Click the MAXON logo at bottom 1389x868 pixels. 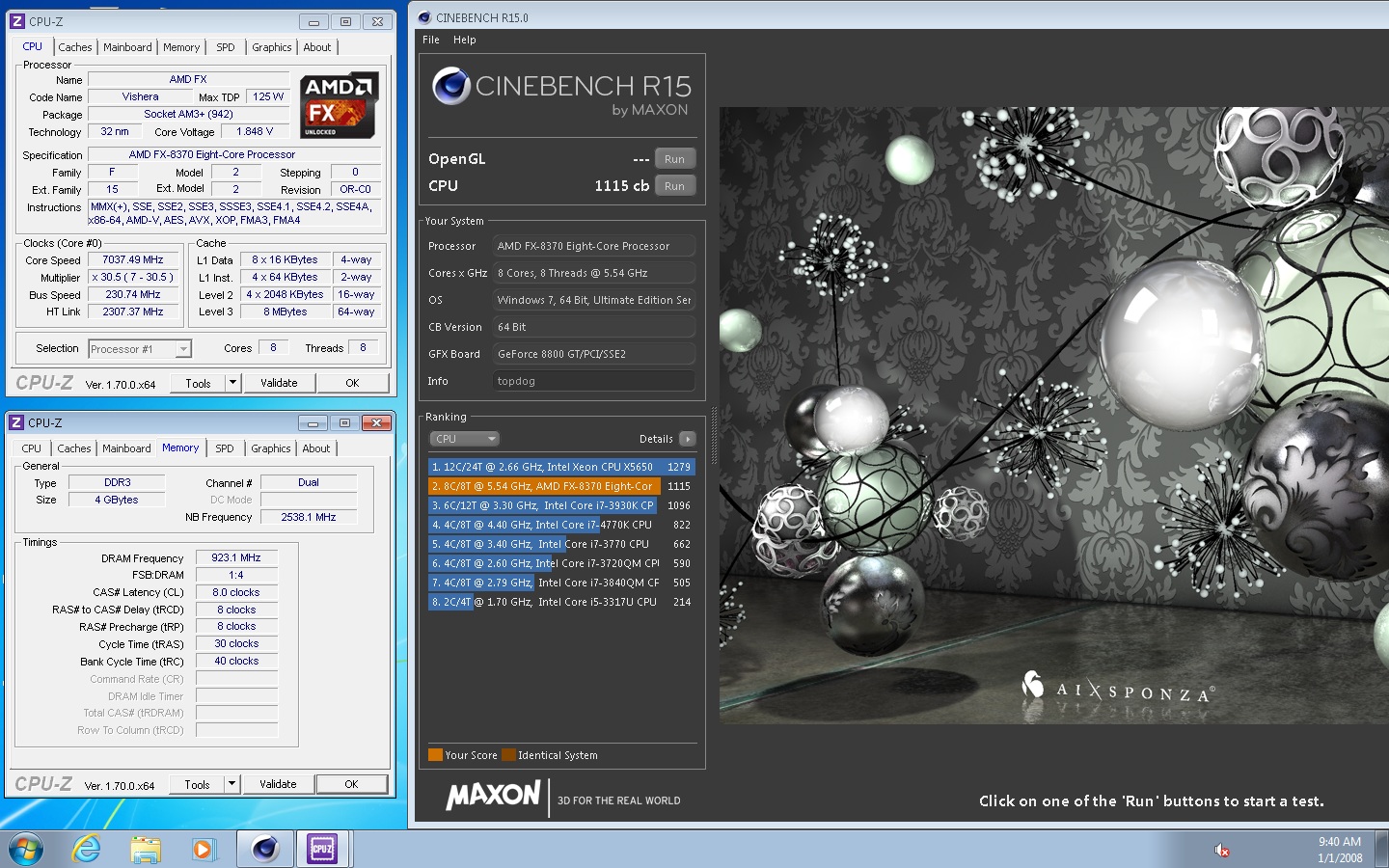493,796
